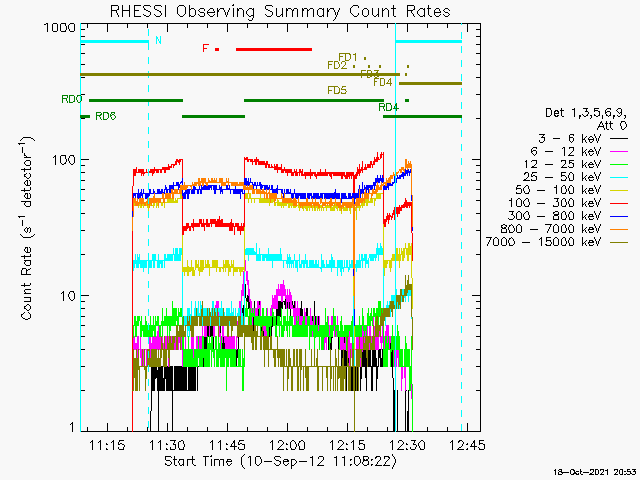This screenshot has height=480, width=640.
Task: Click the '18-Oct-2021 20:53' timestamp
Action: point(594,472)
